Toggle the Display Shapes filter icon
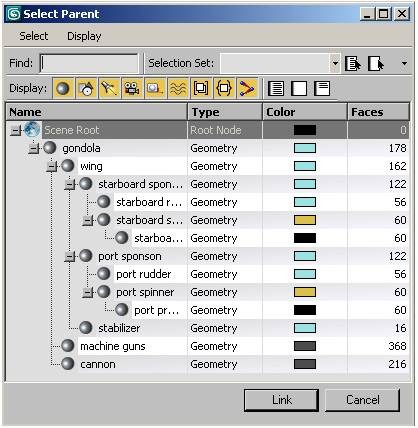Screen dimensions: 418x428 [x=86, y=89]
